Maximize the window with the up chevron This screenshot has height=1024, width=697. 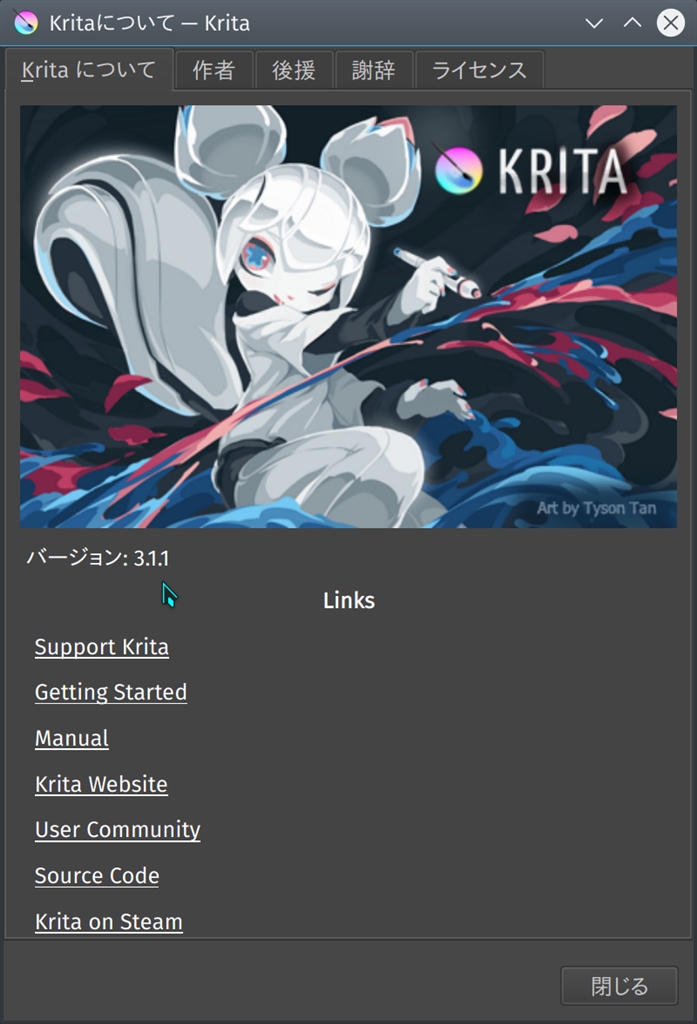click(x=632, y=23)
